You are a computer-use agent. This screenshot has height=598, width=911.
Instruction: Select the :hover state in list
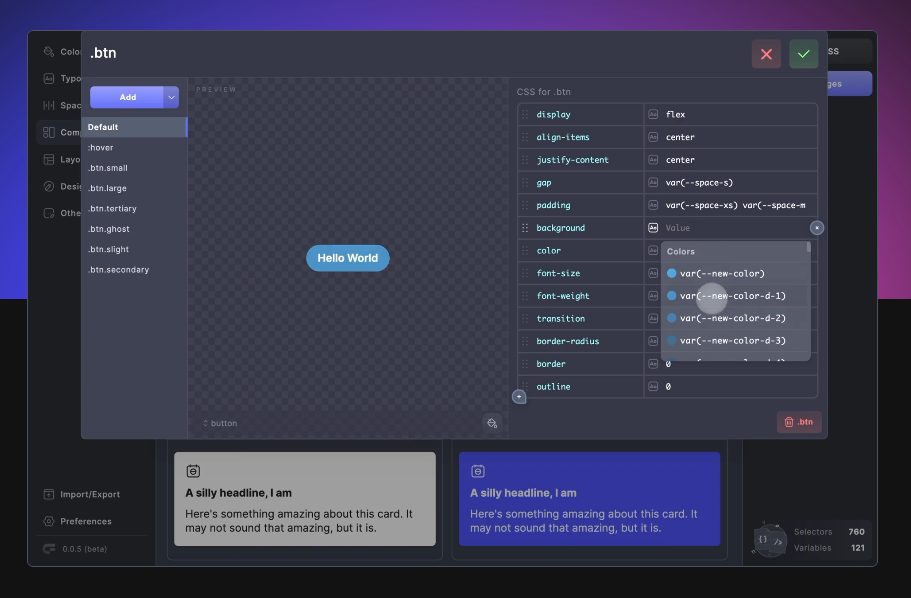tap(101, 148)
